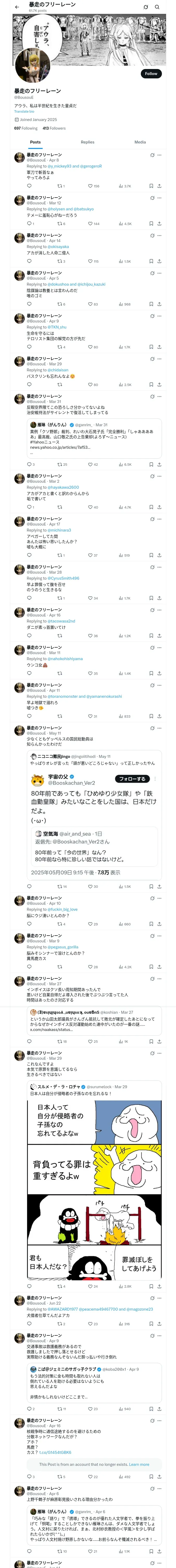Screen dimensions: 176x1568
Task: Open the more options menu on the Apr 8 post
Action: pos(159,155)
